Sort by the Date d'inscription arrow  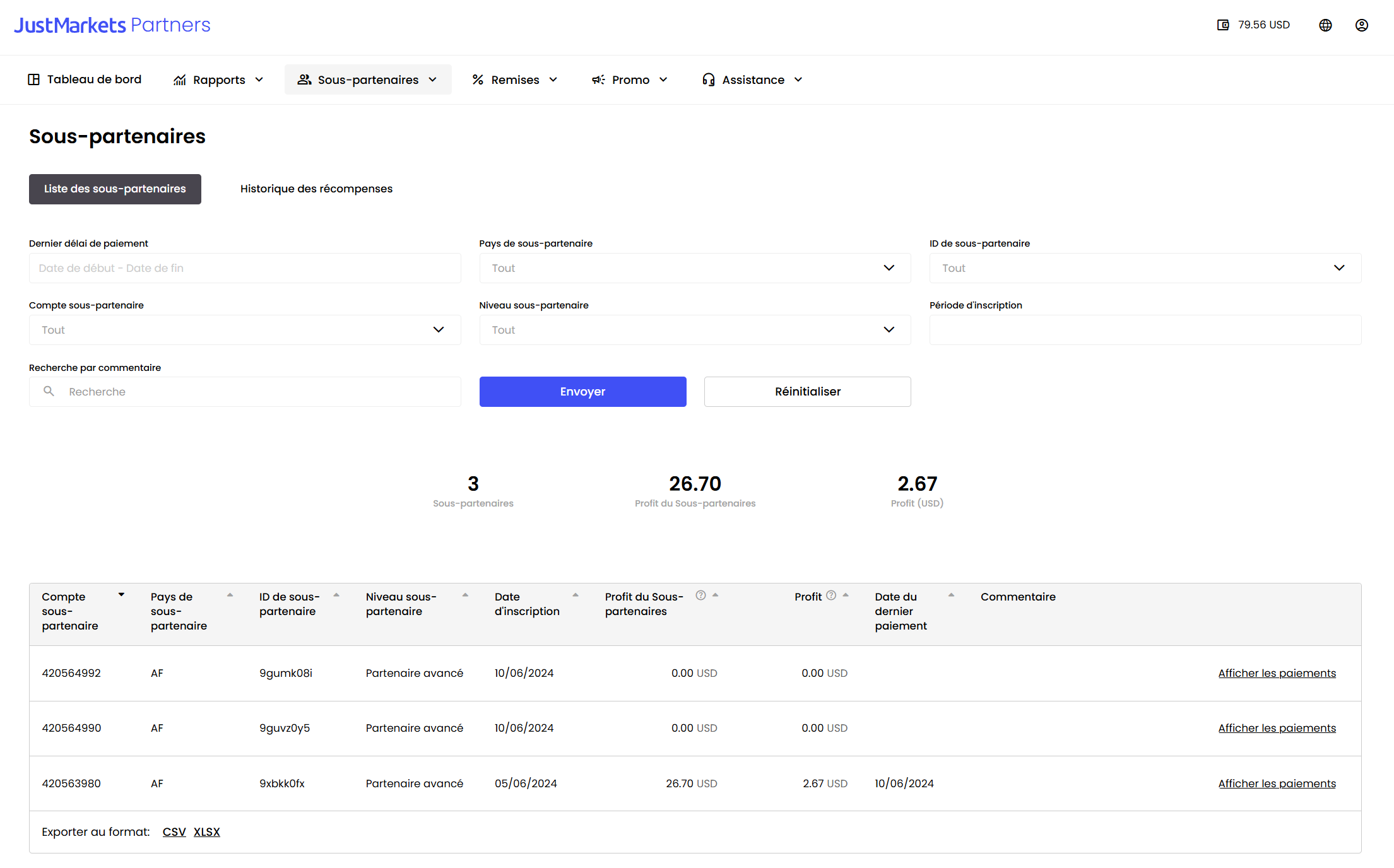(576, 595)
